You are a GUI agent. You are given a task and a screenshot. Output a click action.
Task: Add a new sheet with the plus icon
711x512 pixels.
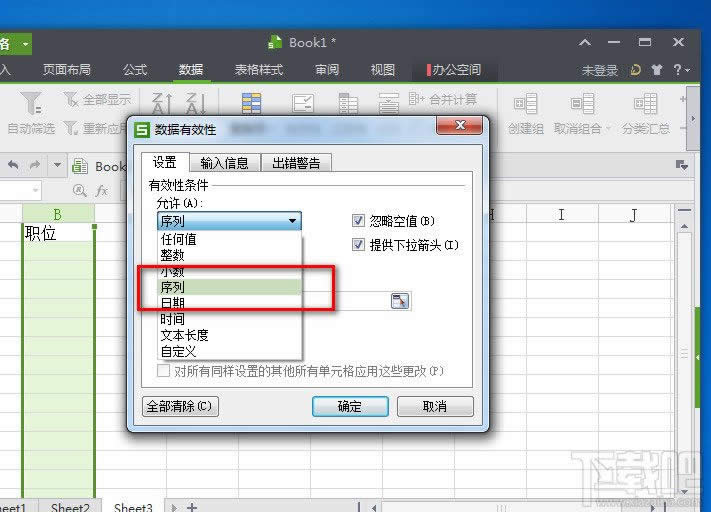tap(192, 507)
